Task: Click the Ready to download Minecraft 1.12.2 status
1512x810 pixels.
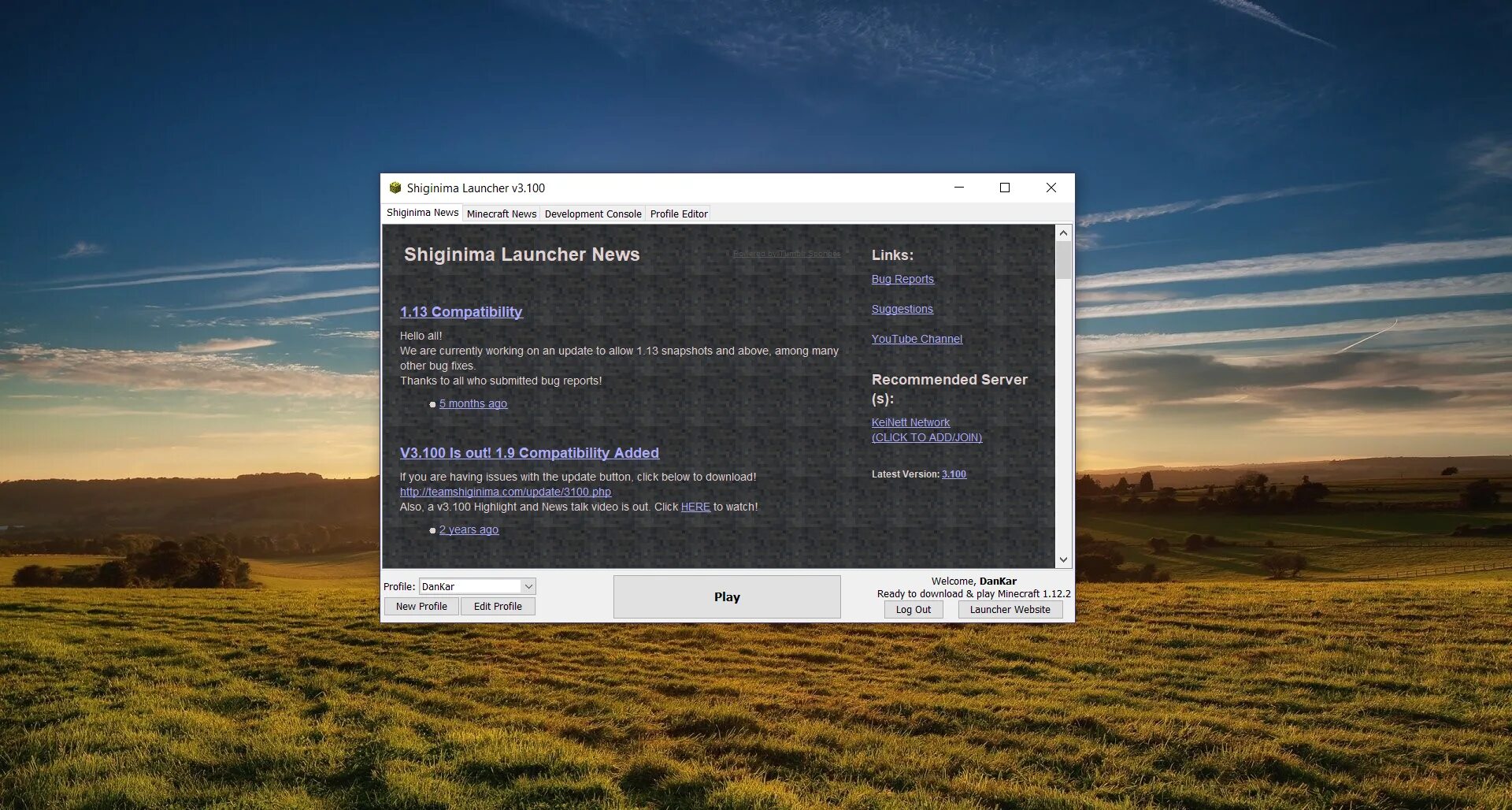Action: tap(974, 594)
